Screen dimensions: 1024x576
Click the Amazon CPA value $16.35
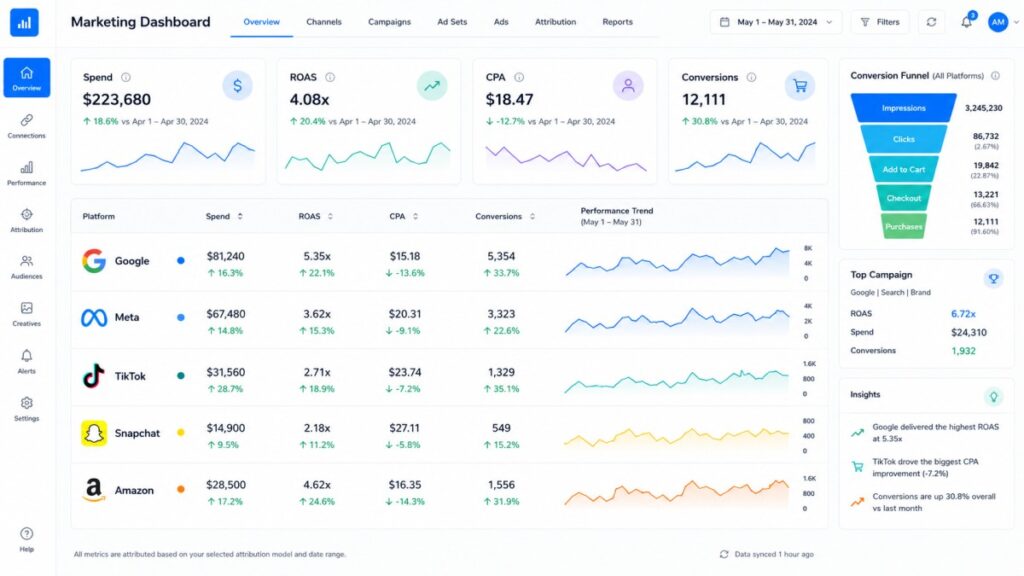click(x=405, y=485)
